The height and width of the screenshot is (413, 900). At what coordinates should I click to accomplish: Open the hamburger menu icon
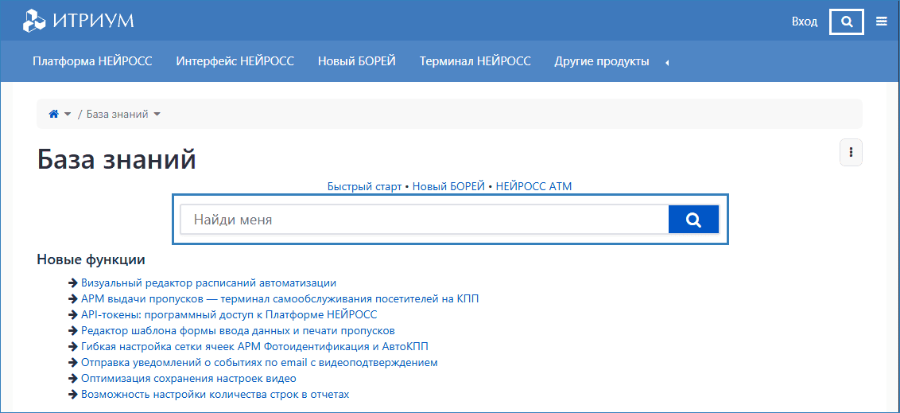click(x=882, y=22)
